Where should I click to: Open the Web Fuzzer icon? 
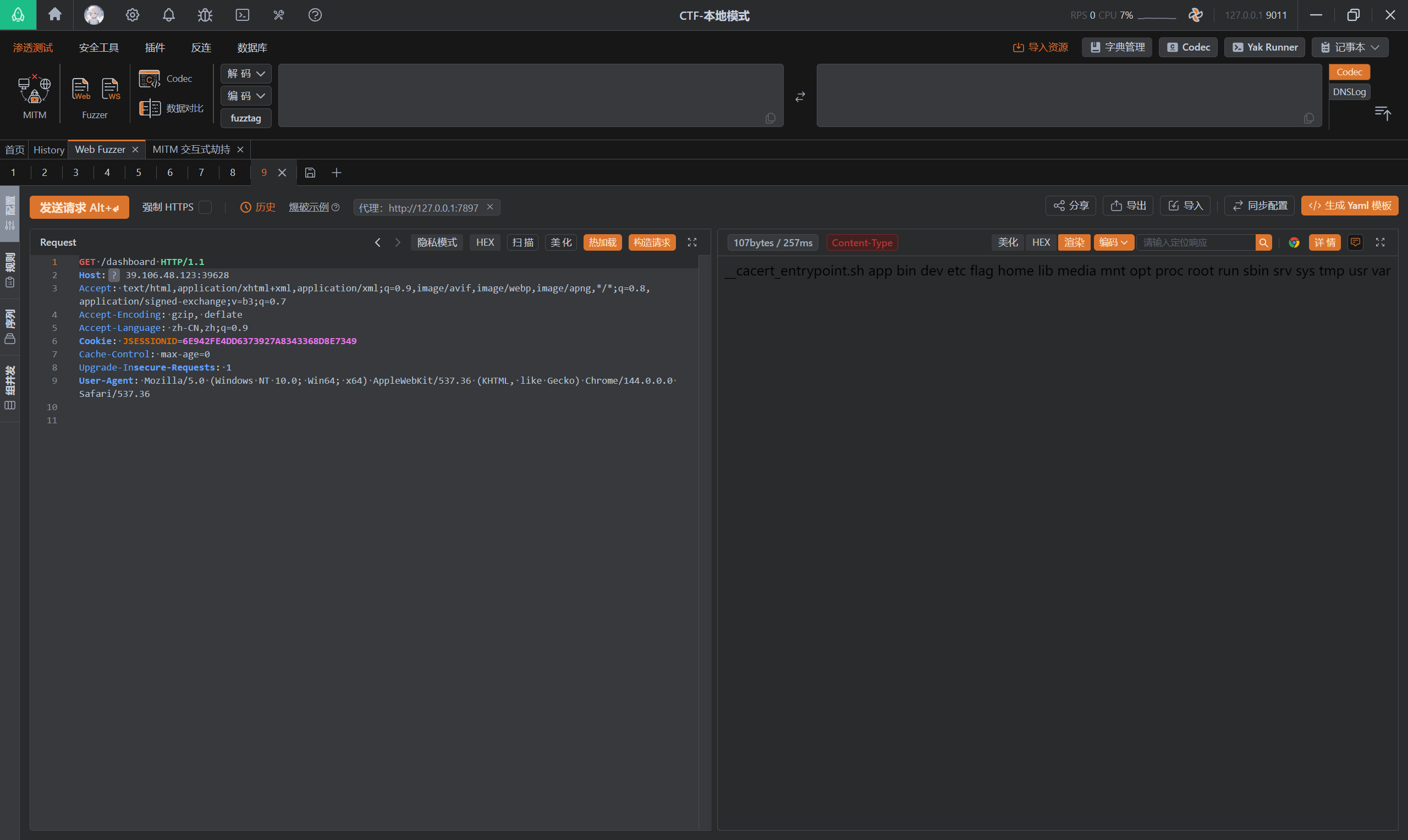(80, 89)
